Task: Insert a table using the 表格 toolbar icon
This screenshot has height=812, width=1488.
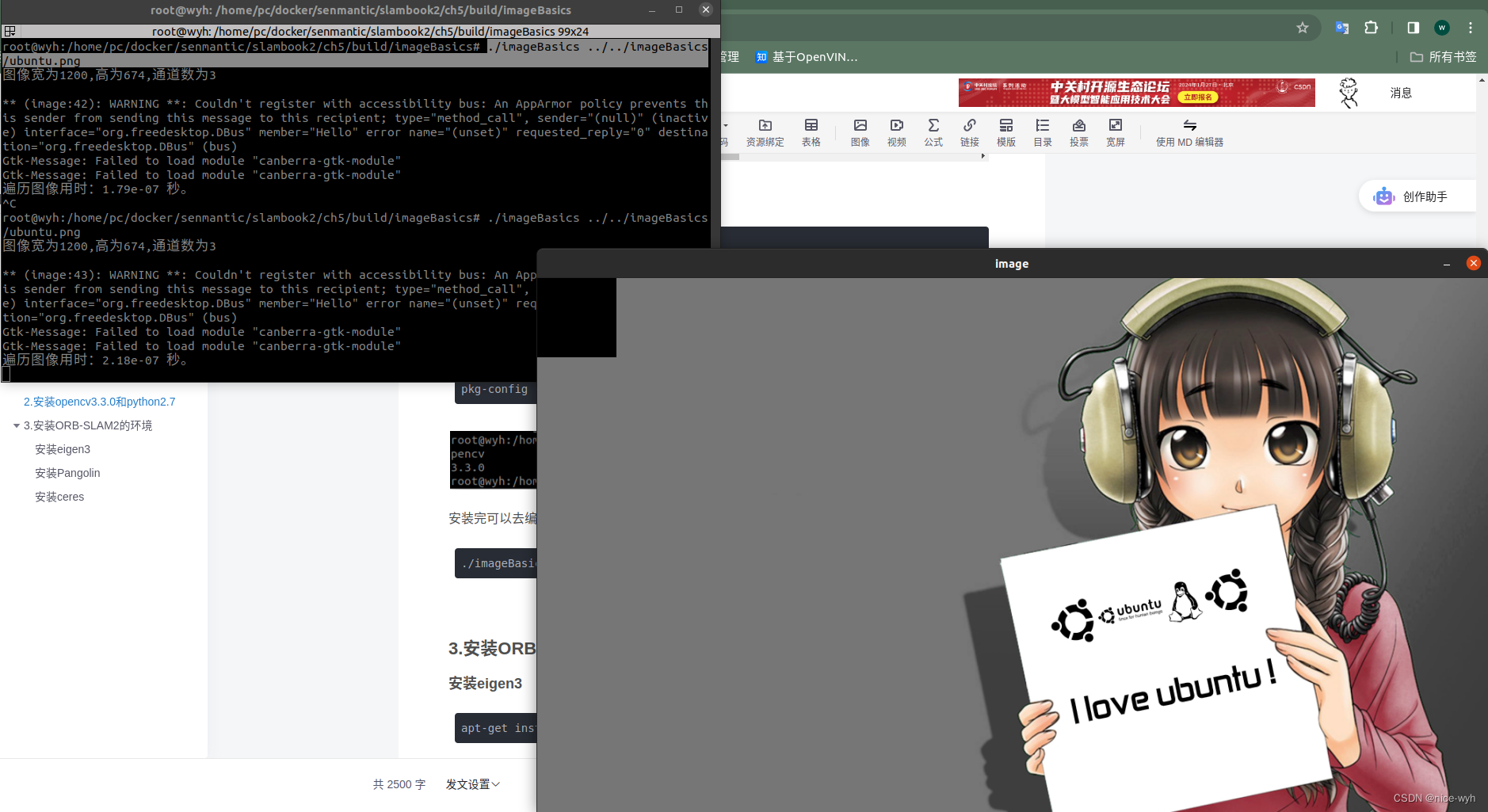Action: pyautogui.click(x=811, y=132)
